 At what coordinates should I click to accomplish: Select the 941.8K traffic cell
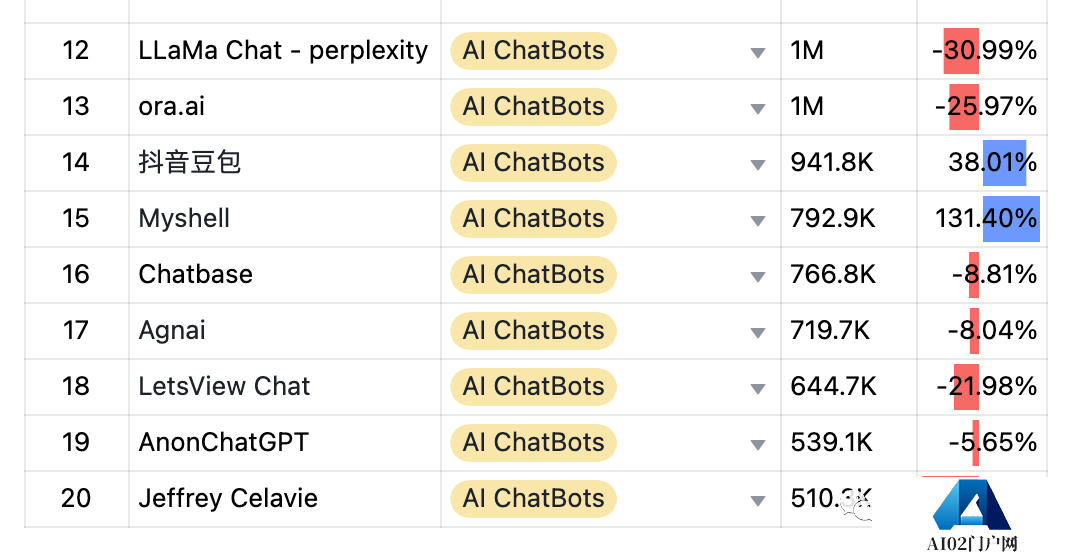click(849, 163)
